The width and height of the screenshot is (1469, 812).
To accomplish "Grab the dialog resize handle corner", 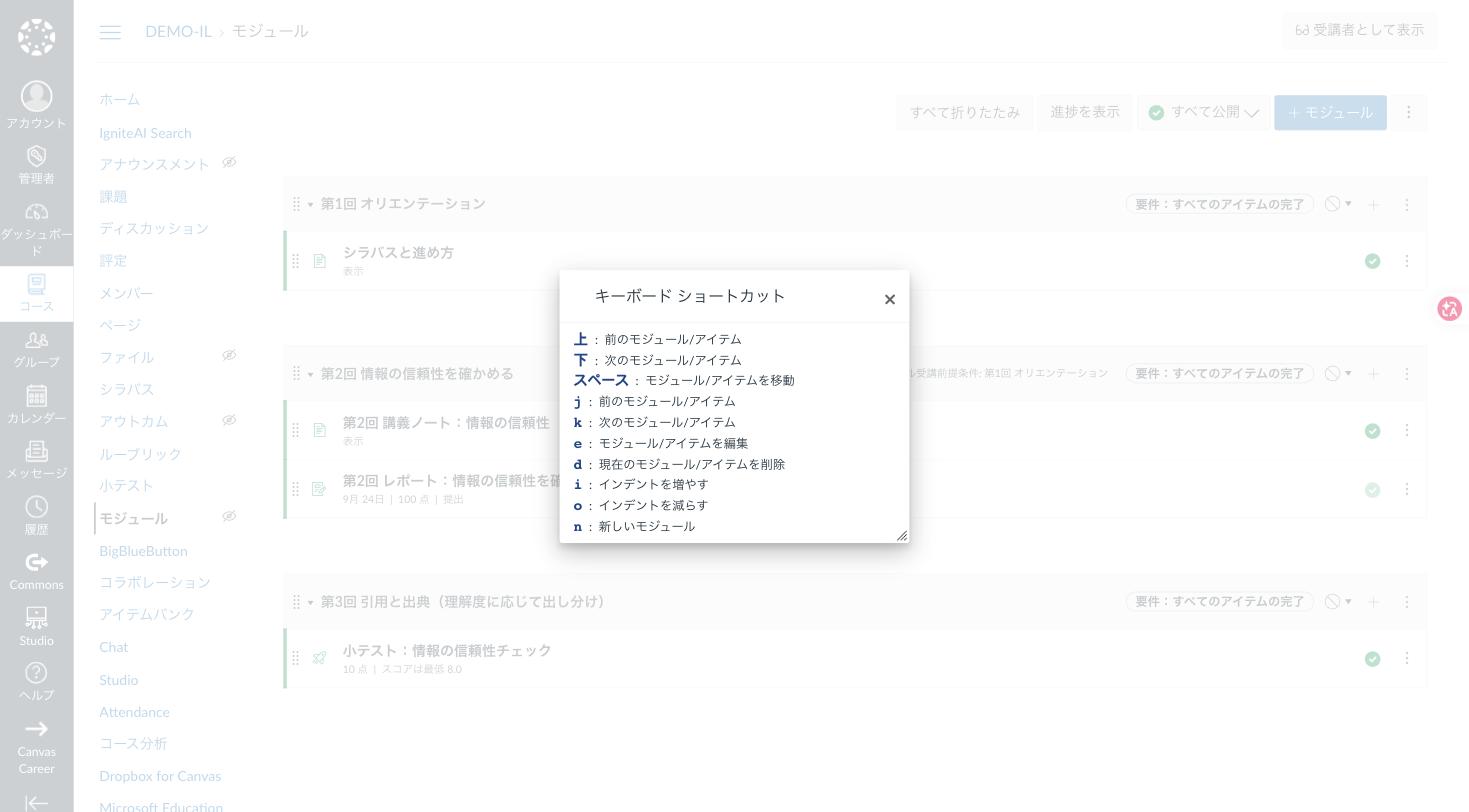I will [901, 535].
